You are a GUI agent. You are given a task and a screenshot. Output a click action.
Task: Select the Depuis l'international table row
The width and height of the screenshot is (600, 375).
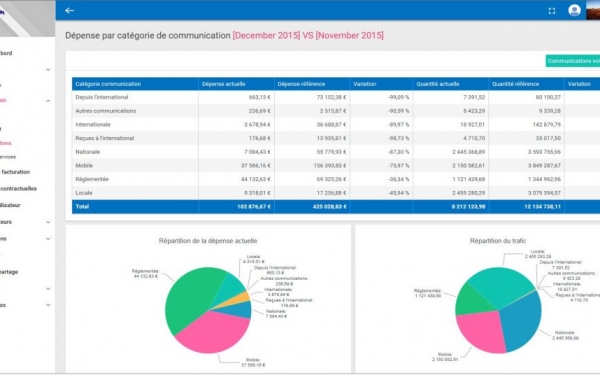pos(336,97)
